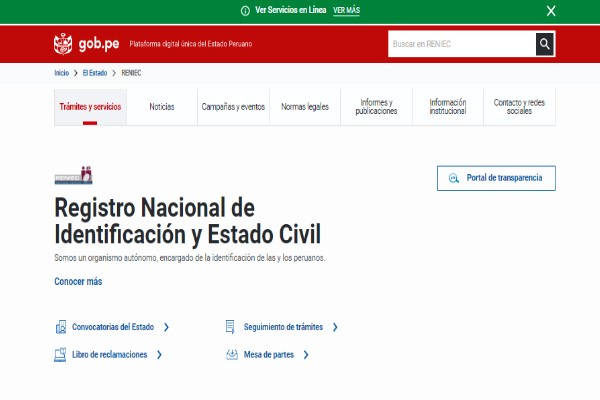This screenshot has width=600, height=400.
Task: Click 'Plataforma digital única del Estado Peruano' text
Action: (x=191, y=44)
